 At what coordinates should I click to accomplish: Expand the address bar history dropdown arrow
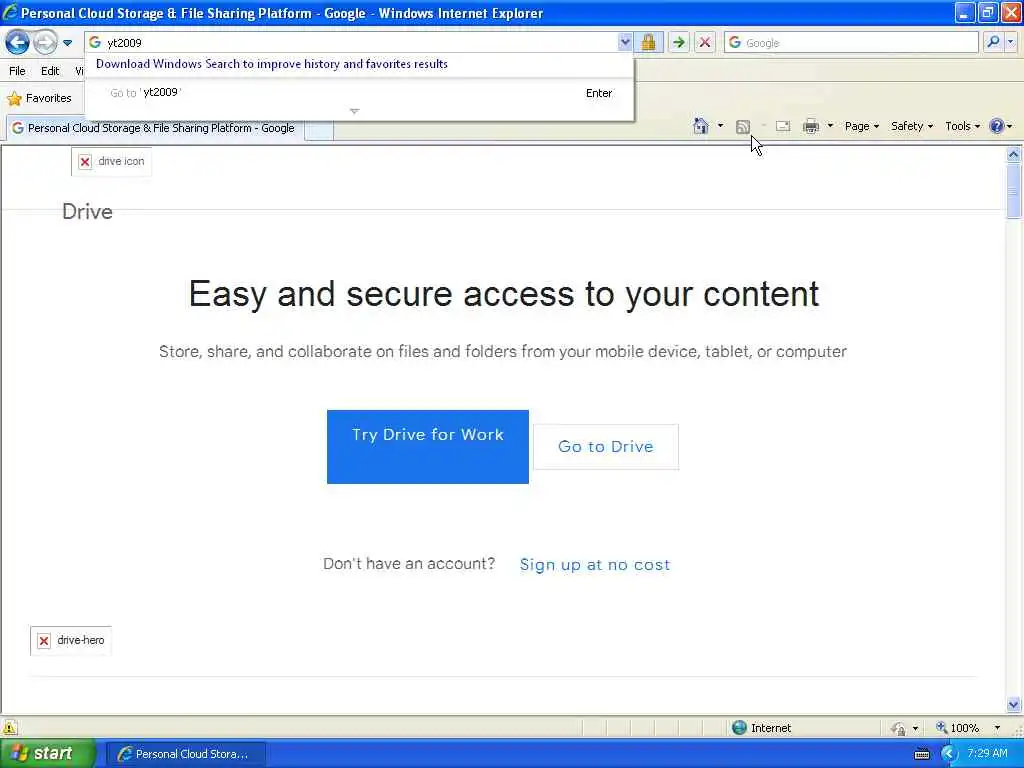pyautogui.click(x=625, y=42)
